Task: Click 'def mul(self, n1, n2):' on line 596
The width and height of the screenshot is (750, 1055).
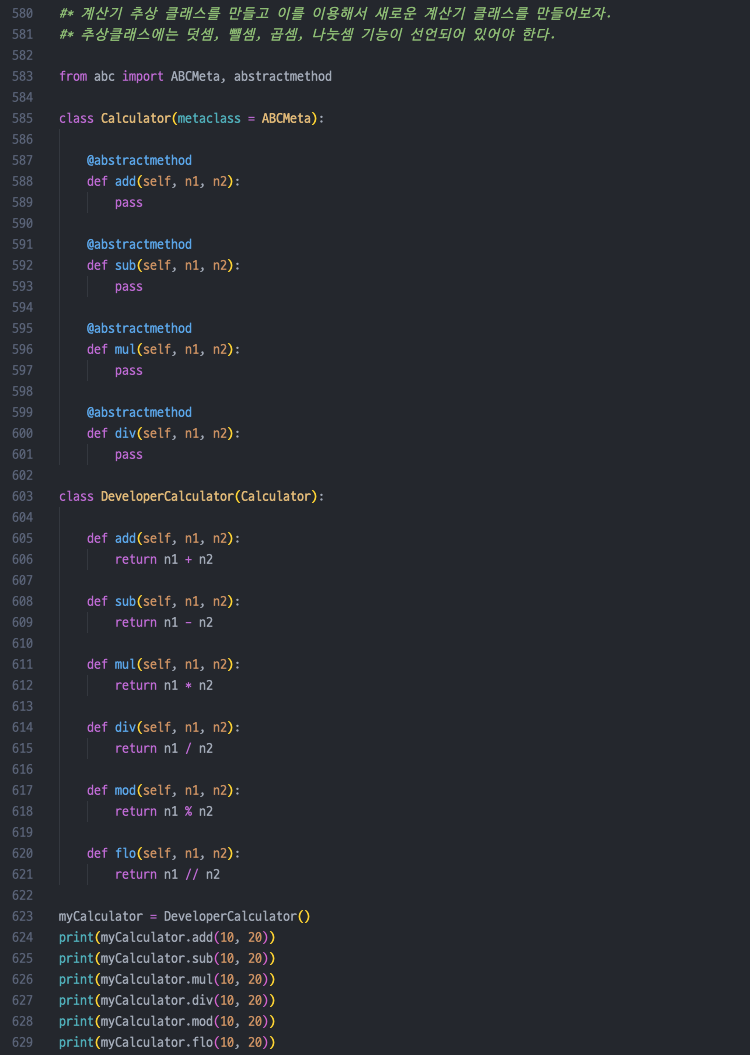Action: point(163,349)
